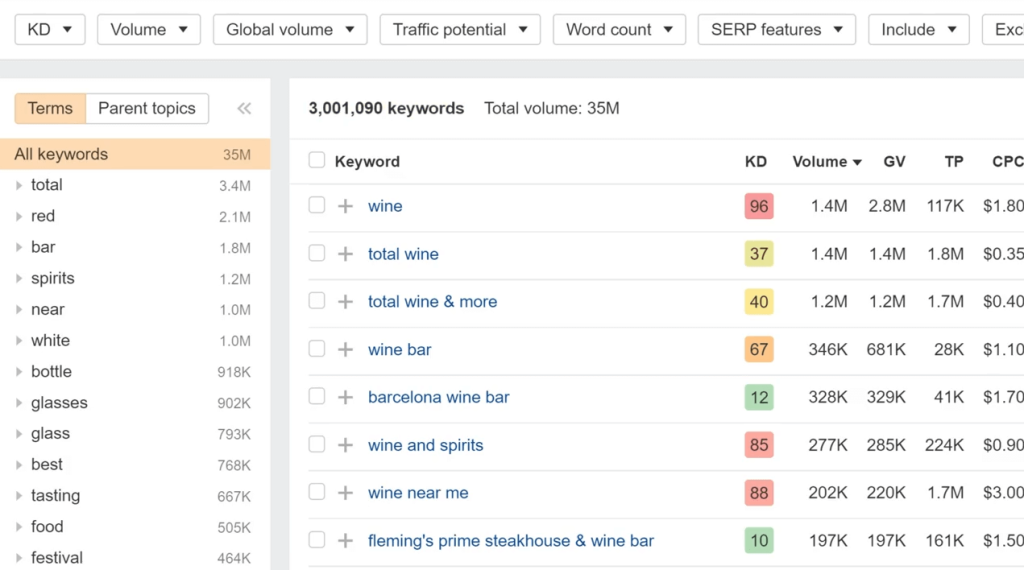This screenshot has height=570, width=1024.
Task: Open the 'wine near me' keyword link
Action: tap(418, 493)
